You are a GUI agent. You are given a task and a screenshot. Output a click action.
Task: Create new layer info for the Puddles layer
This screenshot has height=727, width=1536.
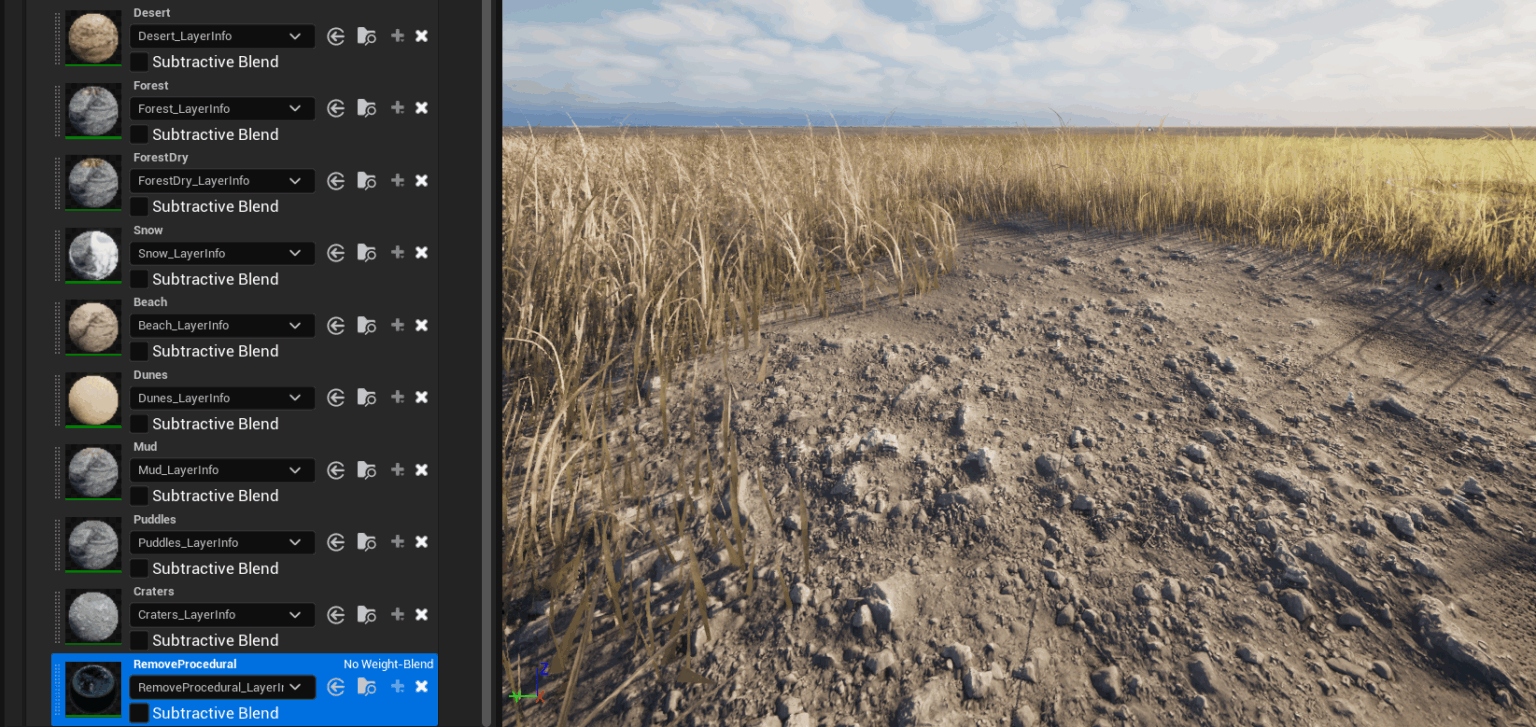[397, 542]
